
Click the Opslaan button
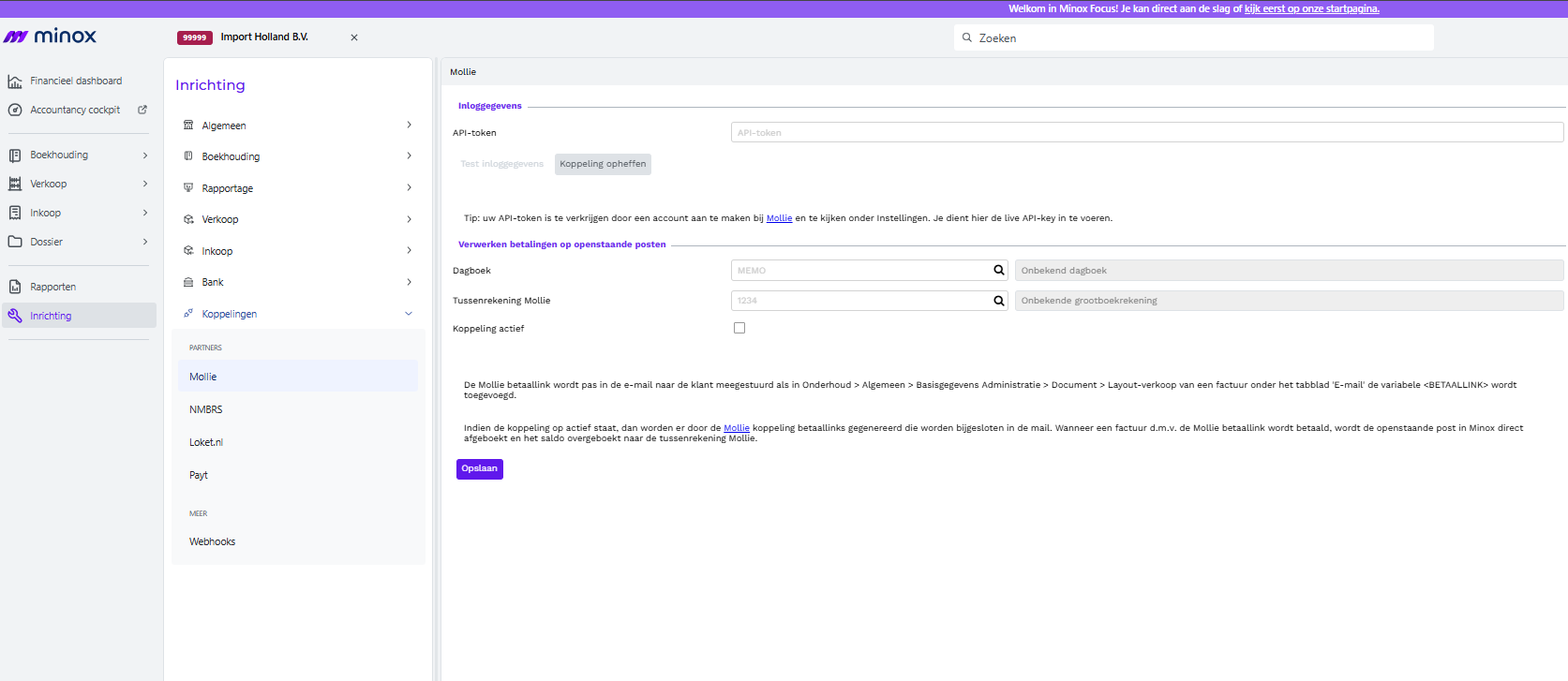(480, 468)
